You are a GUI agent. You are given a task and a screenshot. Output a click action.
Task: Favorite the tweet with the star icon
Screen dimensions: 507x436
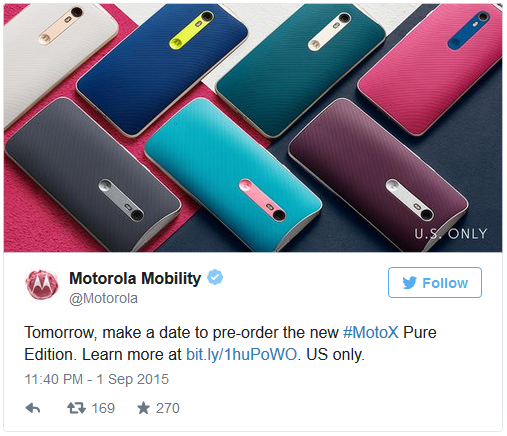pos(143,408)
